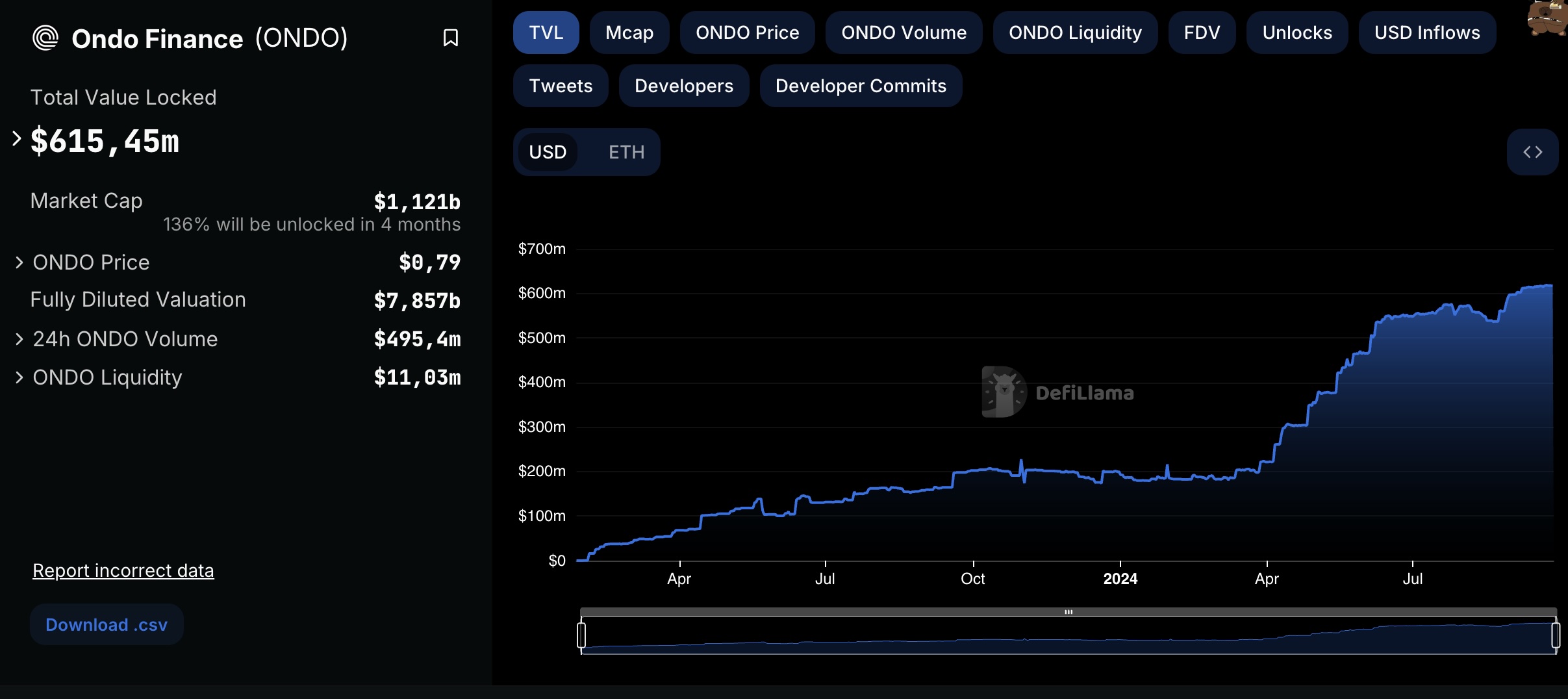
Task: Toggle the Mcap chart metric
Action: point(629,32)
